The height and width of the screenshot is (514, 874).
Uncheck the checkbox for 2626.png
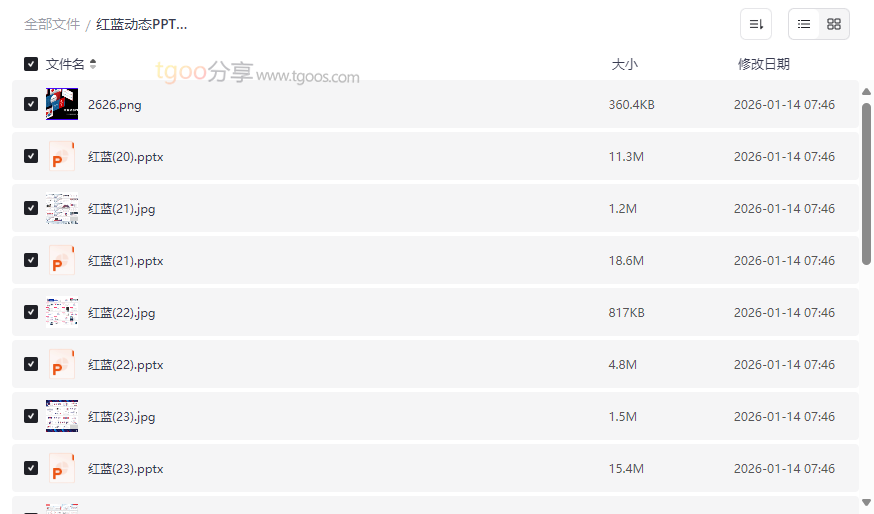click(x=31, y=104)
